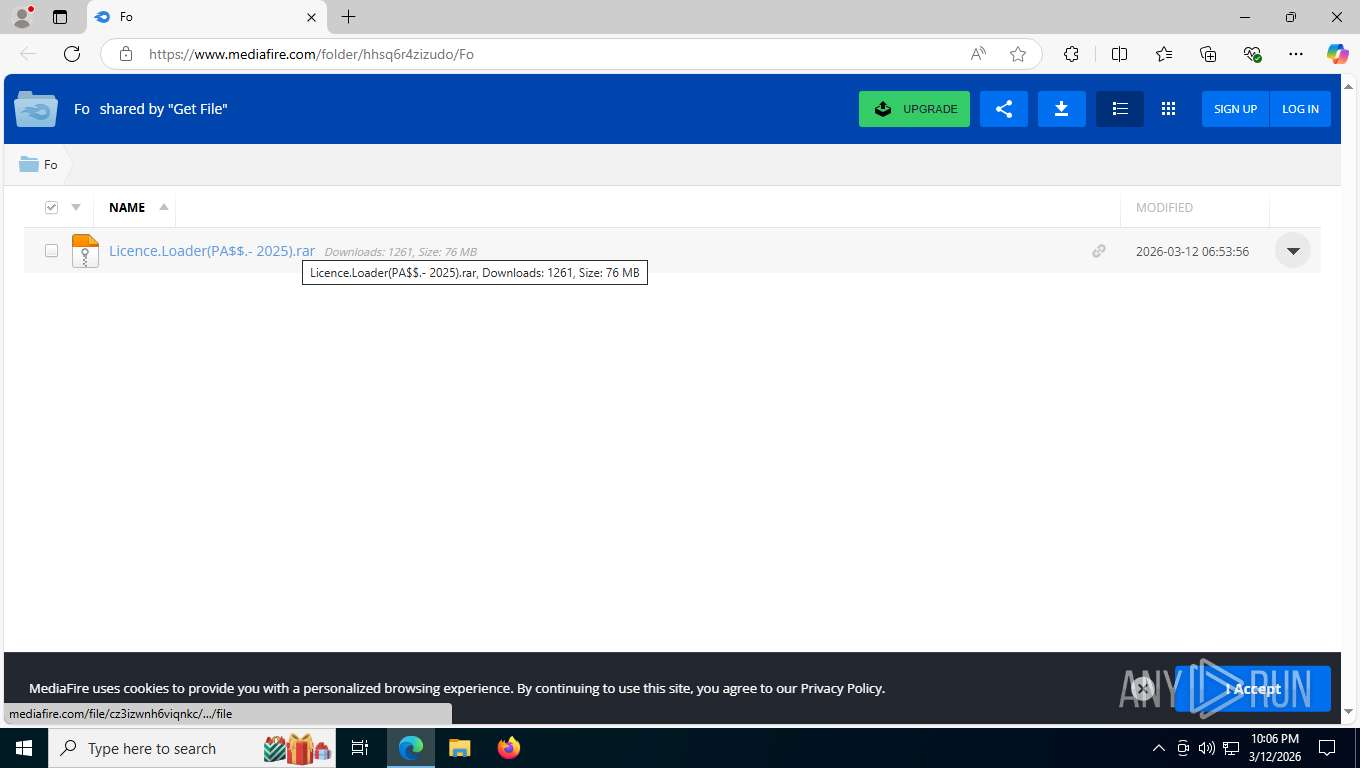
Task: Open the Fo breadcrumb folder
Action: point(39,164)
